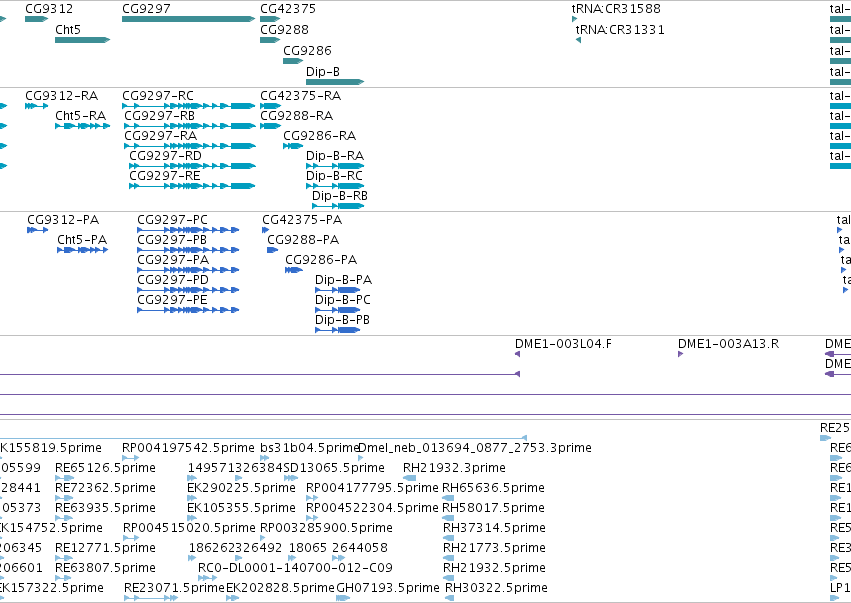851x603 pixels.
Task: Select protein Dip-B-PB
Action: [x=338, y=331]
